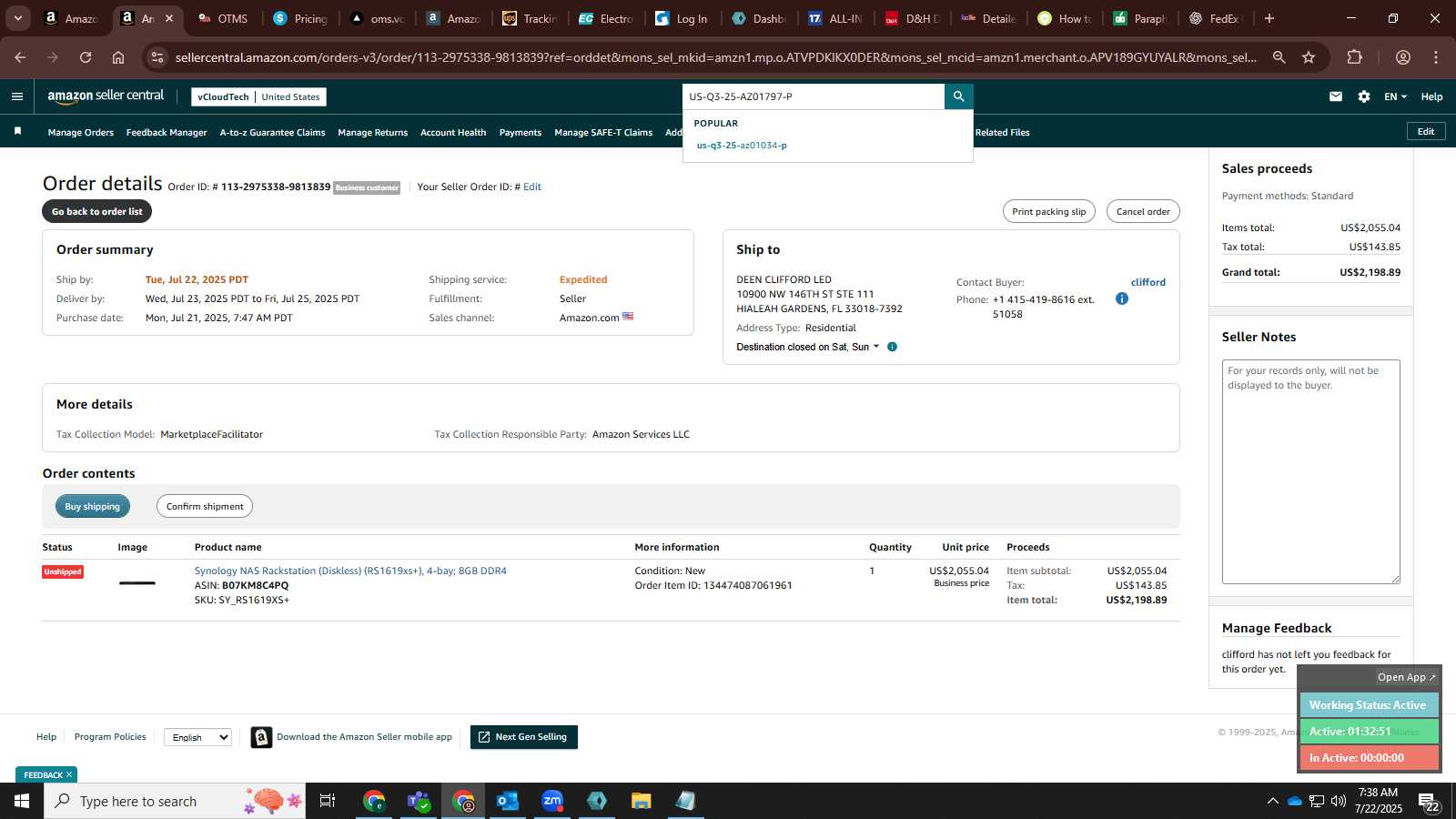Image resolution: width=1456 pixels, height=819 pixels.
Task: Open the messages mail icon
Action: pyautogui.click(x=1336, y=96)
